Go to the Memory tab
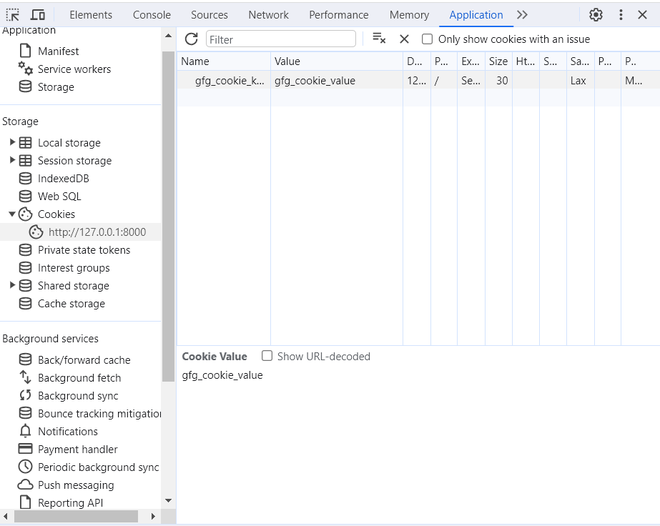The width and height of the screenshot is (660, 526). 409,15
